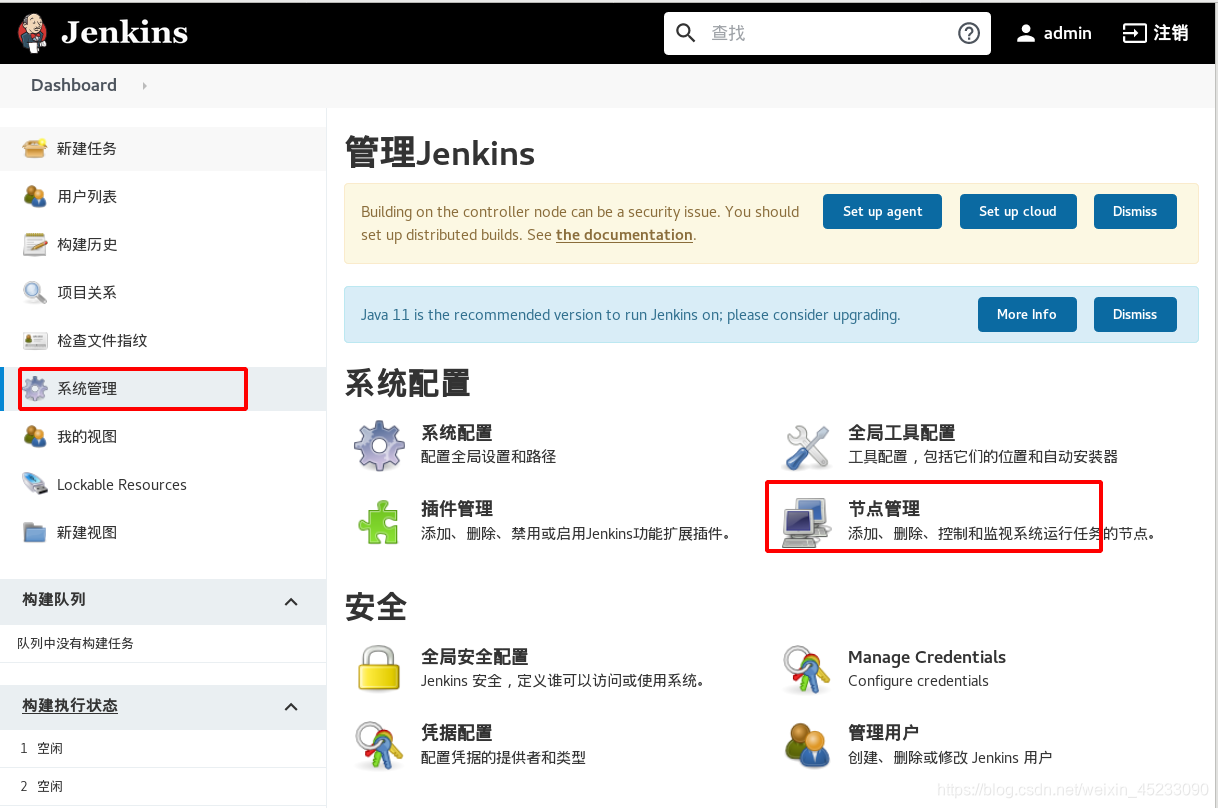
Task: Dismiss the controller node security warning
Action: click(1135, 211)
